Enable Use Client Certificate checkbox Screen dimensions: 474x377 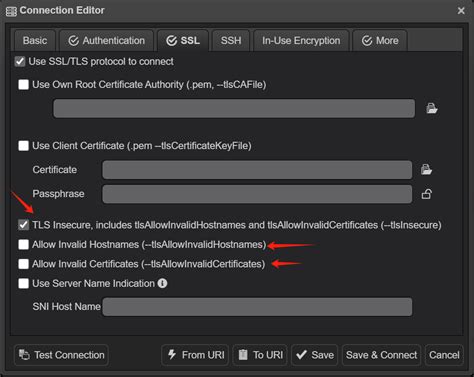pyautogui.click(x=23, y=146)
